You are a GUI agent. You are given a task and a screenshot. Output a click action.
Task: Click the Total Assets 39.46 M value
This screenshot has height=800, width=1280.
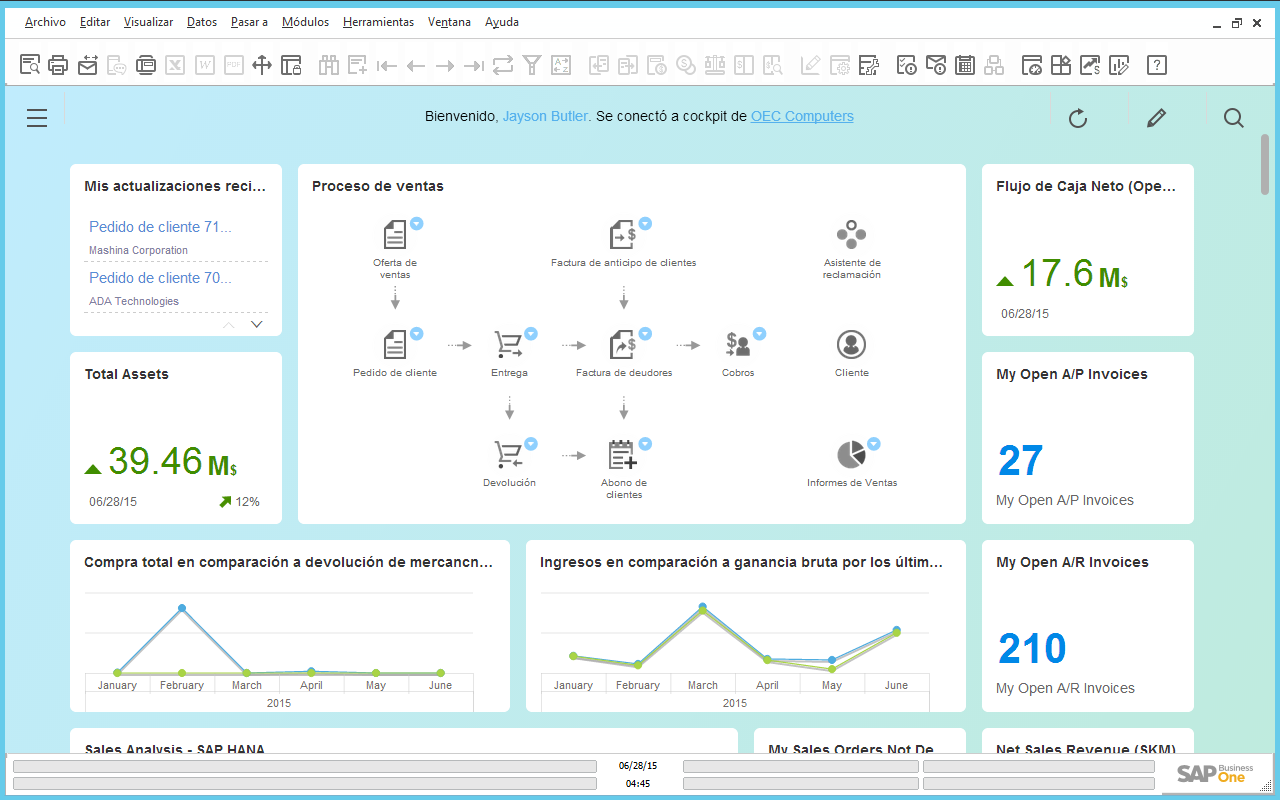(x=172, y=461)
